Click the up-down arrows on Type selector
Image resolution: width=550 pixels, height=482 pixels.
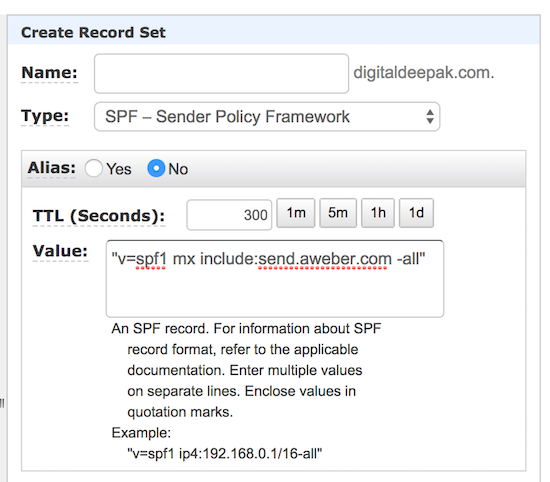[x=430, y=117]
